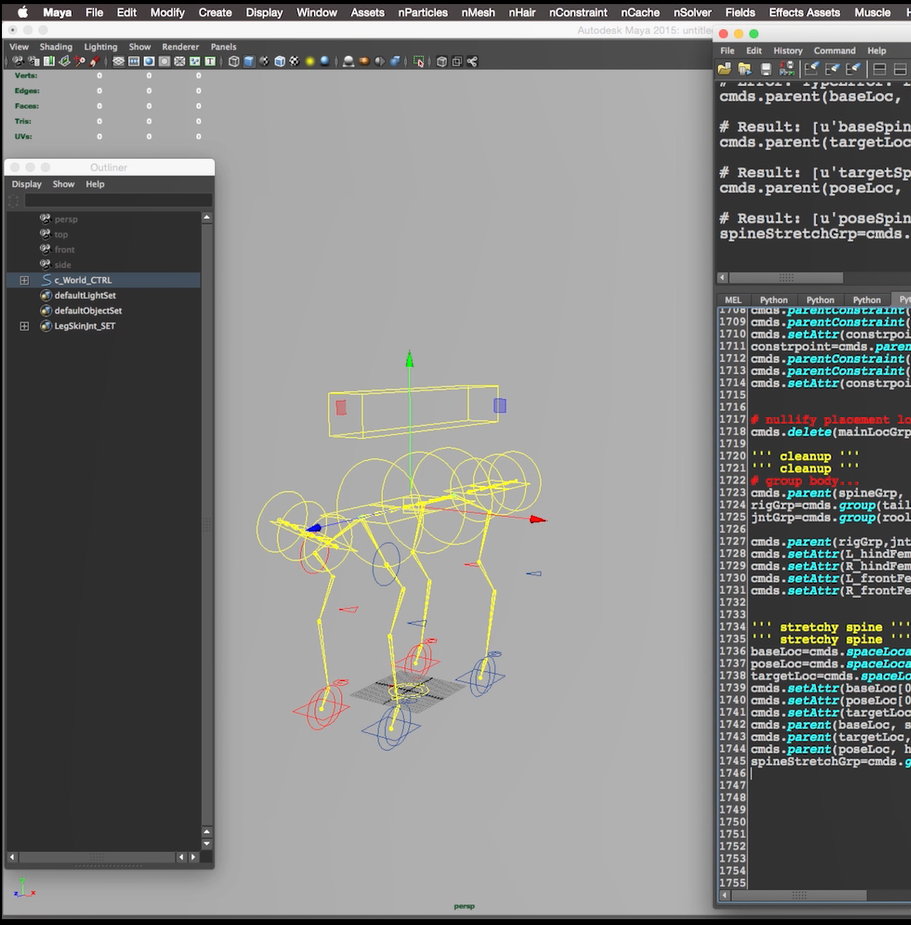Toggle the Gate Mask icon
Image resolution: width=911 pixels, height=925 pixels.
[x=165, y=61]
